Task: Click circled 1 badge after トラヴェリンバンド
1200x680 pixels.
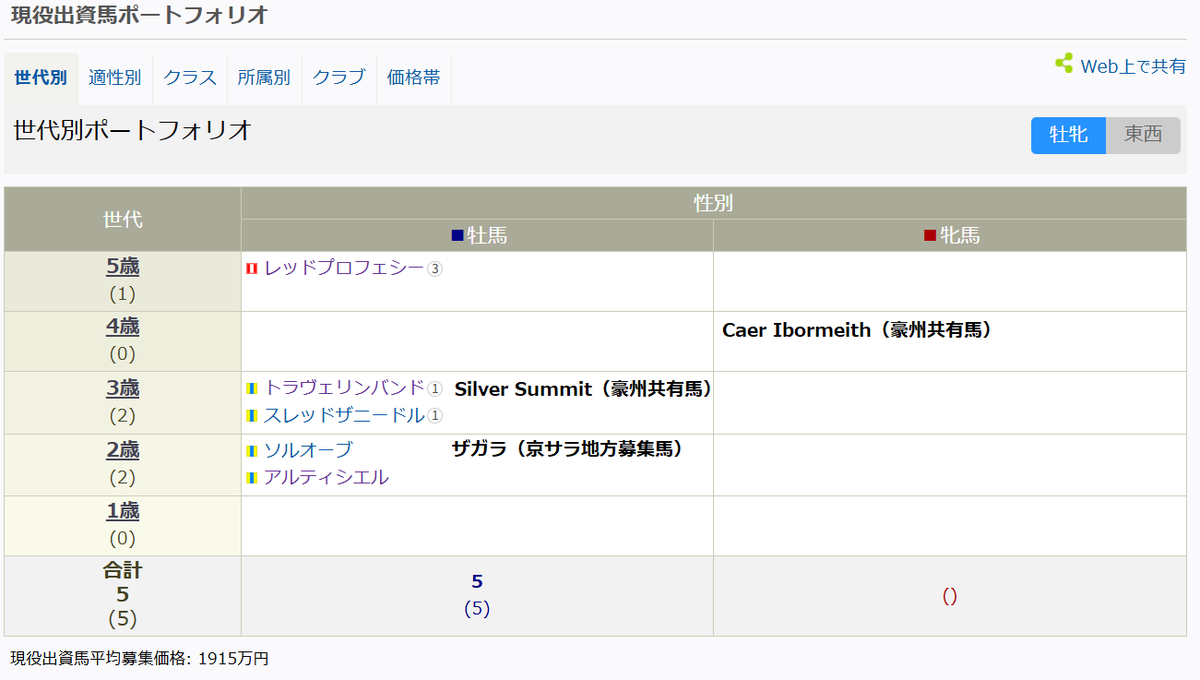Action: (435, 389)
